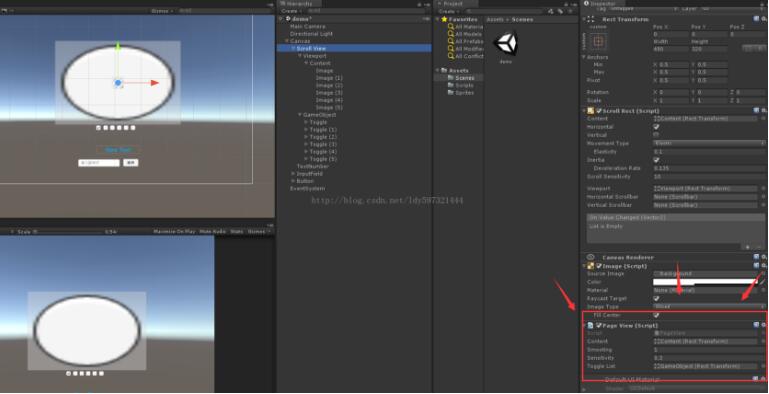
Task: Open help for the Page View component
Action: [756, 325]
